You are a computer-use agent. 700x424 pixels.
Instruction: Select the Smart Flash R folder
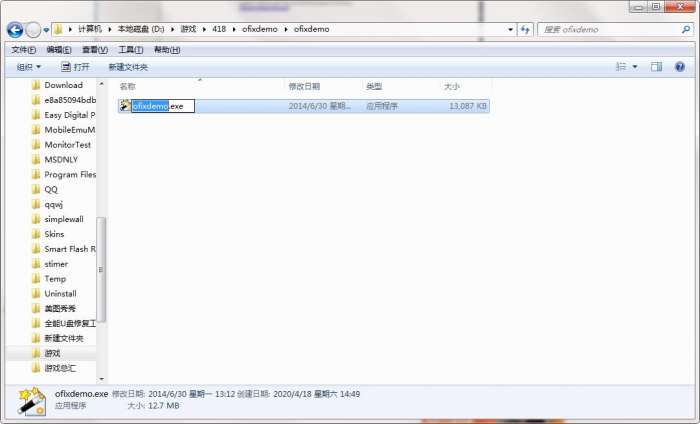pyautogui.click(x=63, y=249)
